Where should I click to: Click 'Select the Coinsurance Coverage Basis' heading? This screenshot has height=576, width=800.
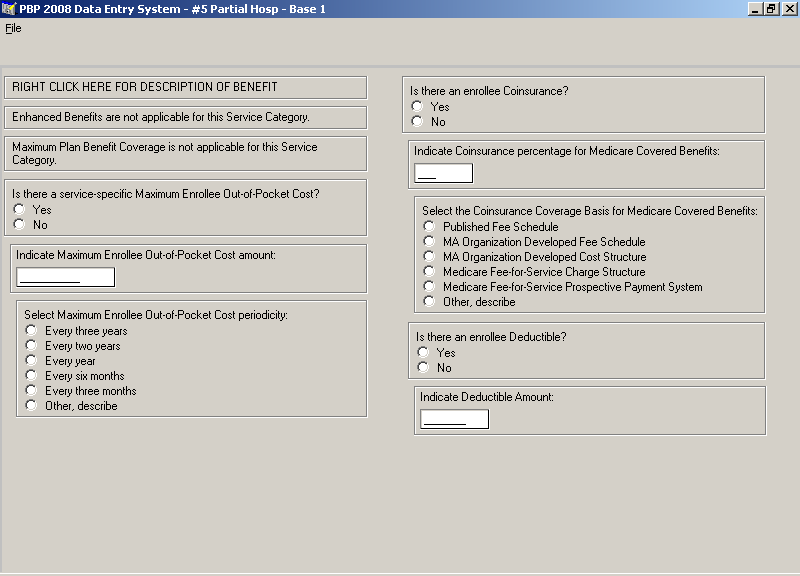pos(590,211)
